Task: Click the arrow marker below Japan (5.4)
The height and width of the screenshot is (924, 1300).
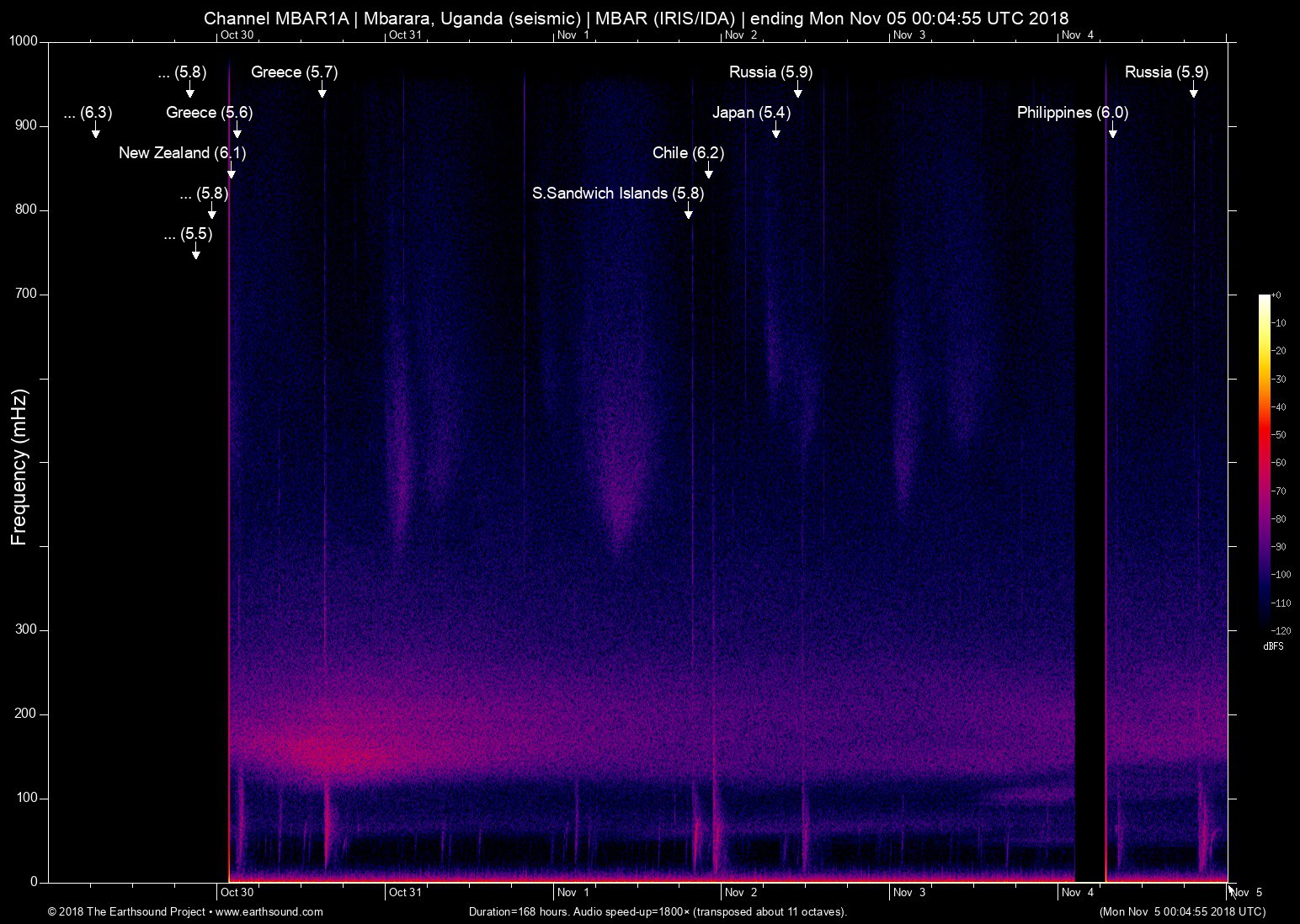Action: point(776,133)
